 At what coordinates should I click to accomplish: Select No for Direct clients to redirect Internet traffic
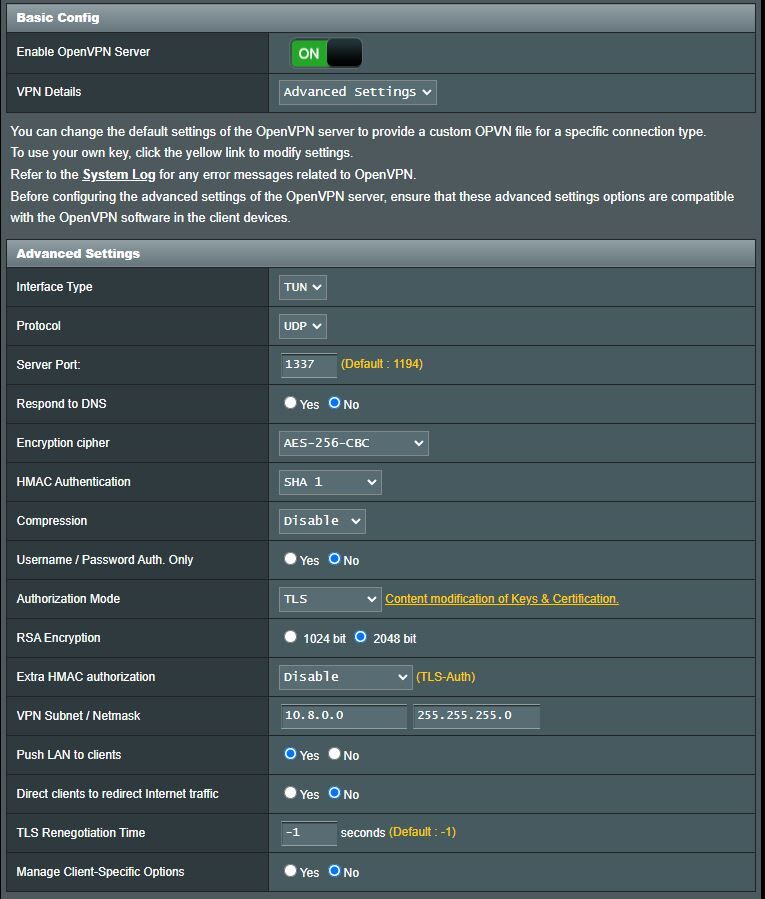point(334,793)
